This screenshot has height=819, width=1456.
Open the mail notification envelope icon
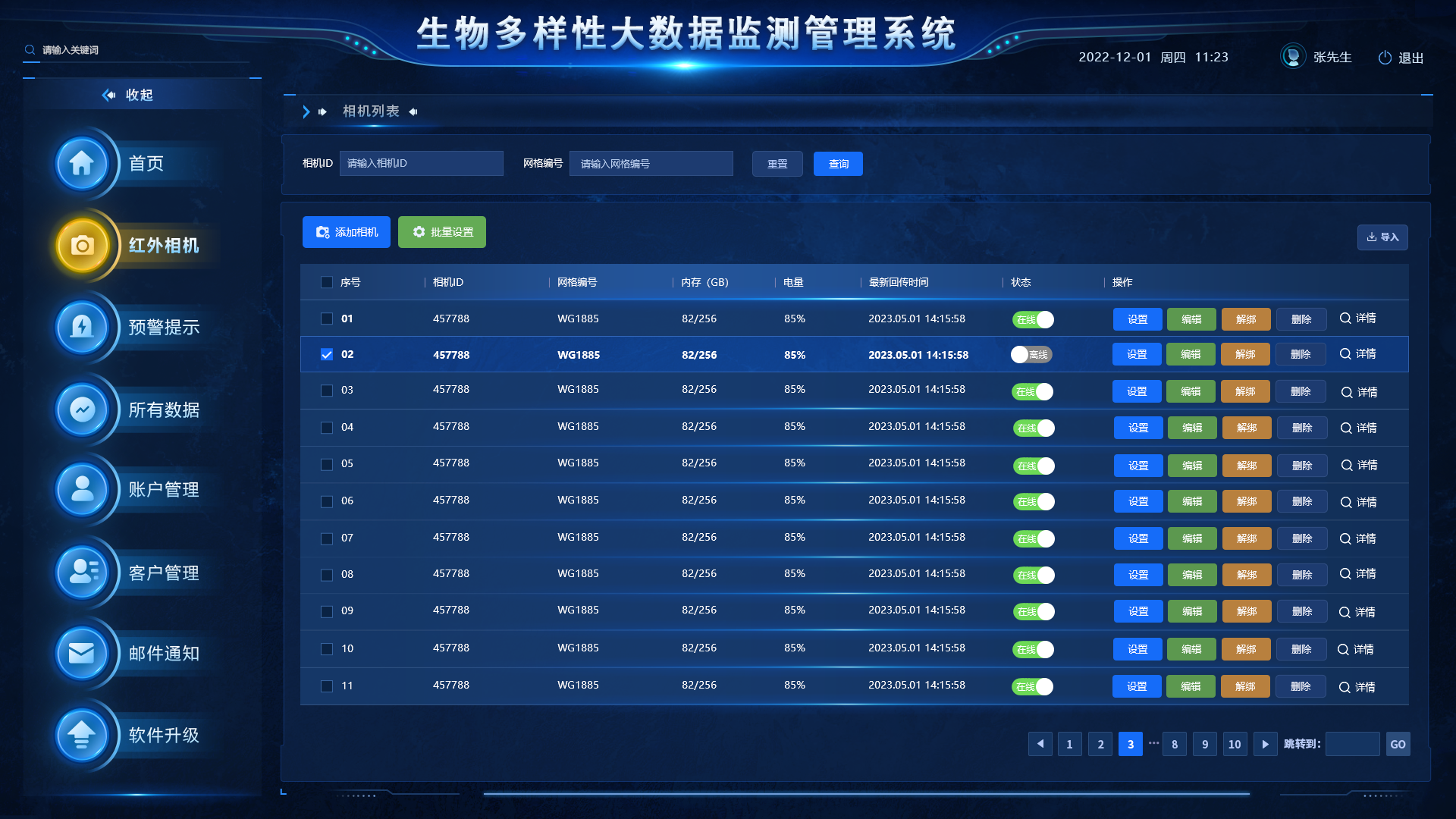click(82, 653)
